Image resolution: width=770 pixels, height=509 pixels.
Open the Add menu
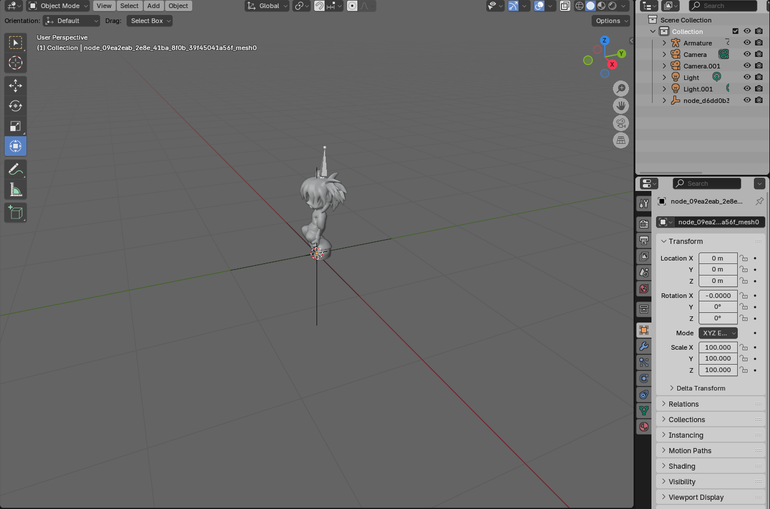[x=153, y=6]
